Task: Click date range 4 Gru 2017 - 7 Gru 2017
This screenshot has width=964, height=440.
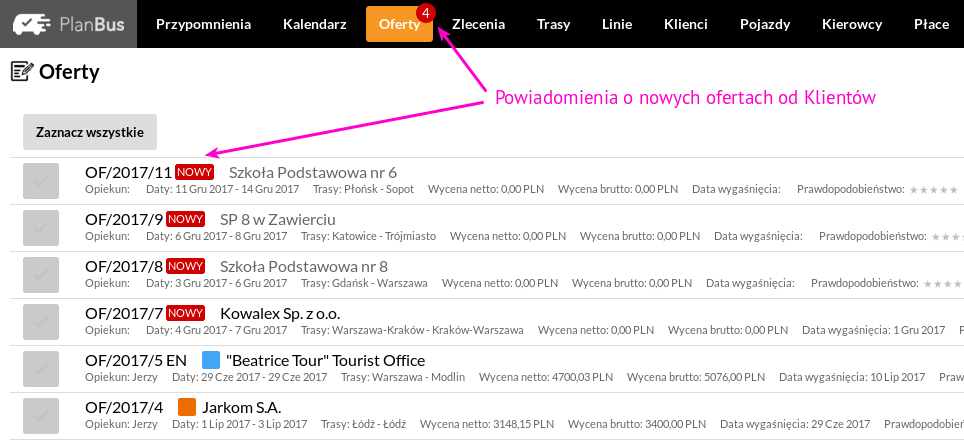Action: [231, 330]
